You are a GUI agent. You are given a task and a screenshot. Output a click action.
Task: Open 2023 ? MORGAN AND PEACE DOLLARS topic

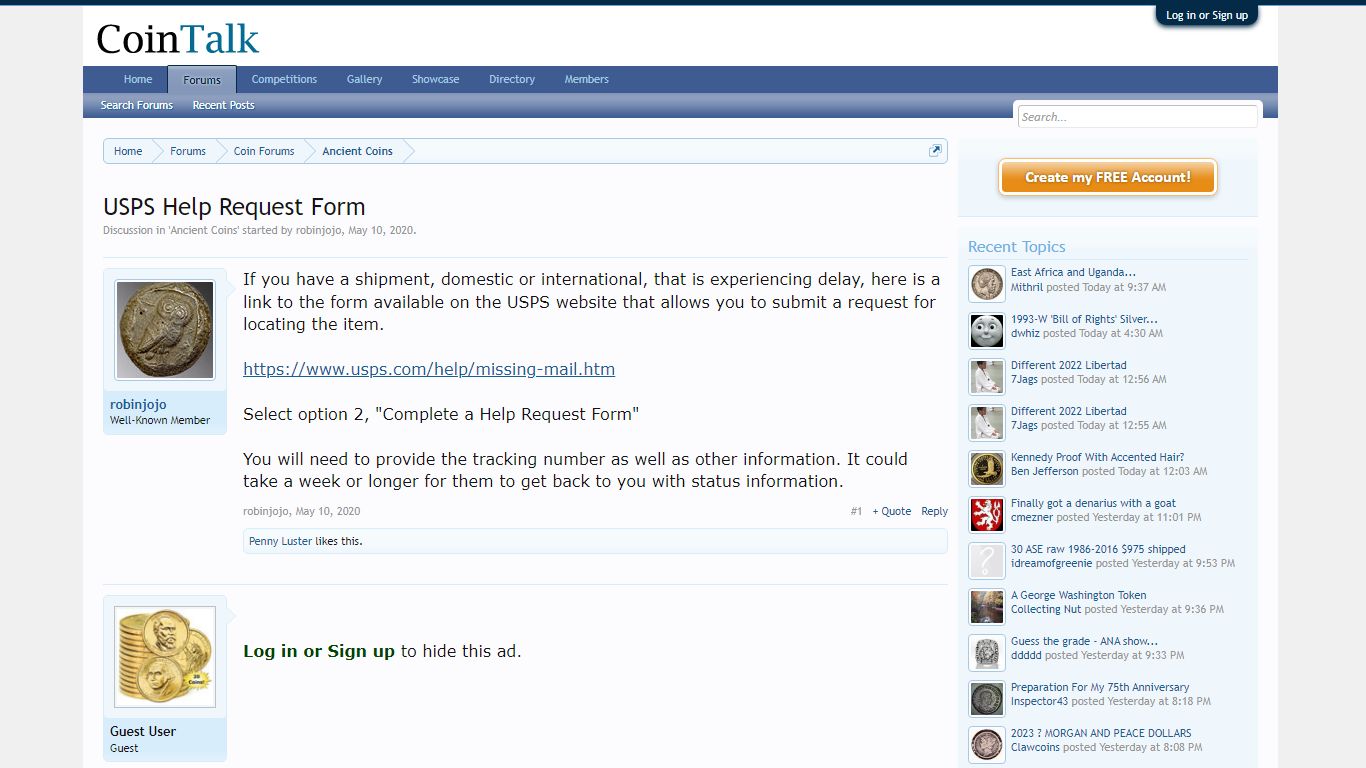(x=1101, y=733)
